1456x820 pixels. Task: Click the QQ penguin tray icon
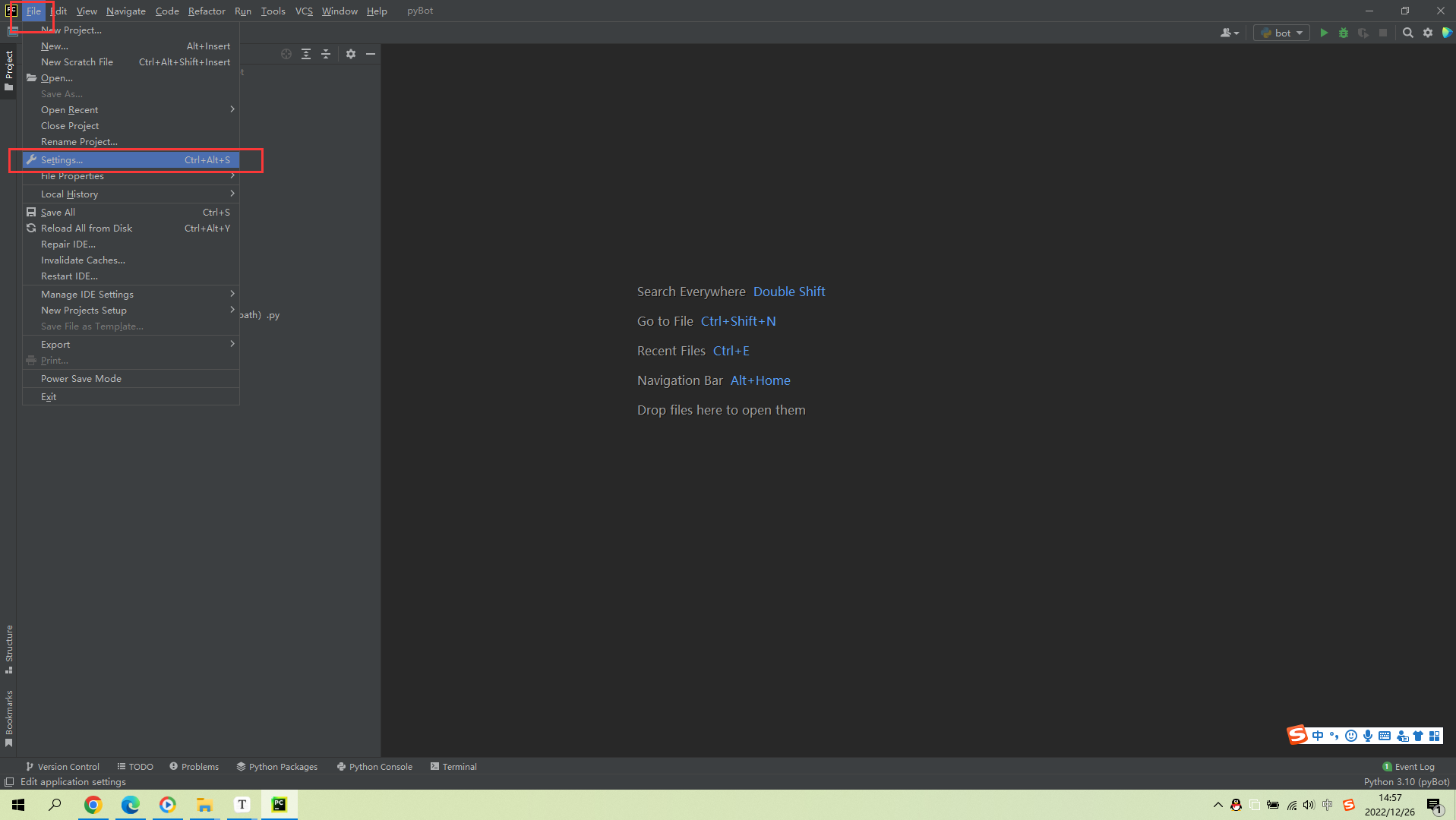[1236, 805]
